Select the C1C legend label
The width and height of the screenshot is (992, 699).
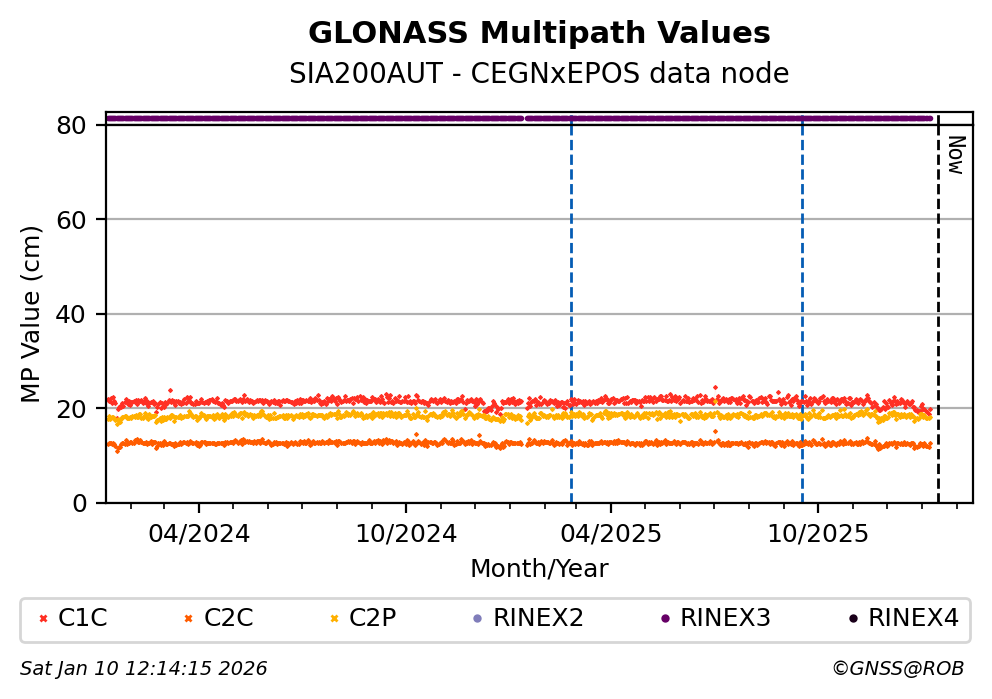coord(82,619)
